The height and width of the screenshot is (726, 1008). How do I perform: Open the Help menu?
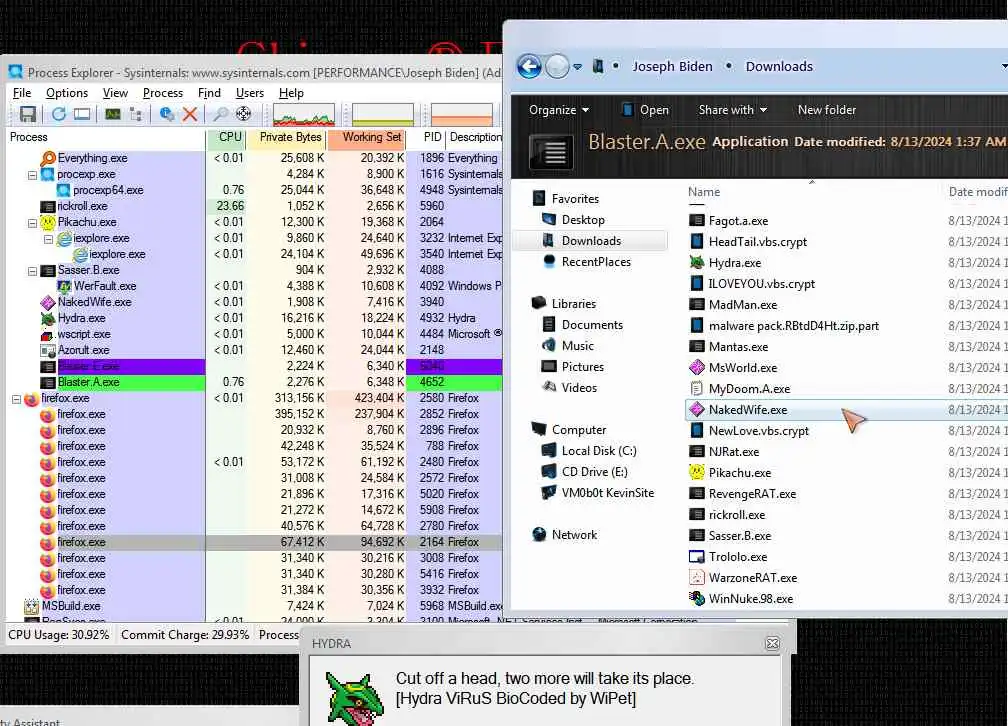[291, 93]
